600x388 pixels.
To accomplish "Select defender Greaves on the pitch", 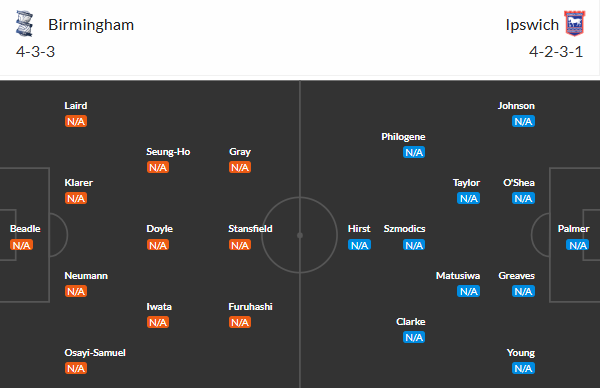I will point(517,276).
